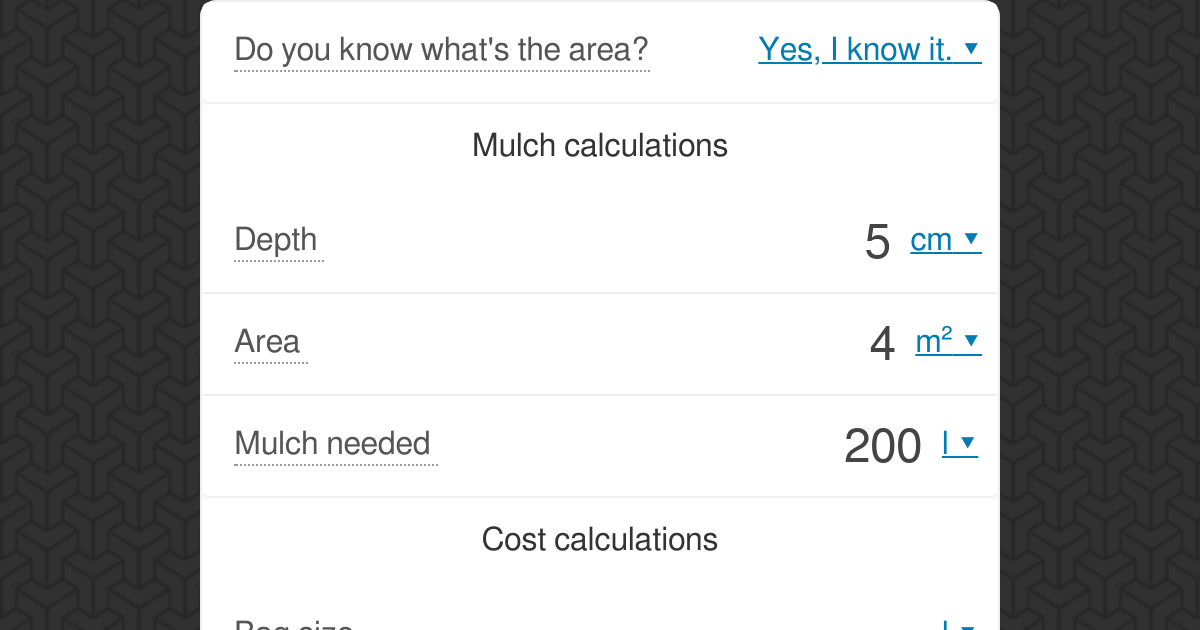Open the "Yes, I know it." dropdown
Image resolution: width=1200 pixels, height=630 pixels.
(869, 49)
